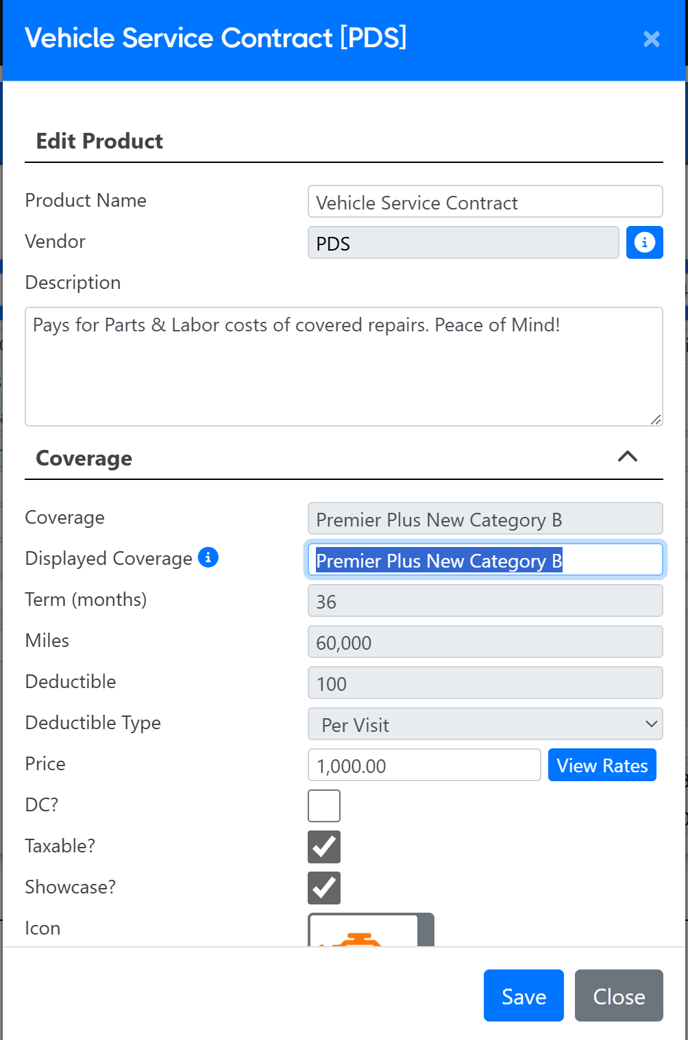Click the Product Name input field
688x1040 pixels.
pyautogui.click(x=485, y=202)
